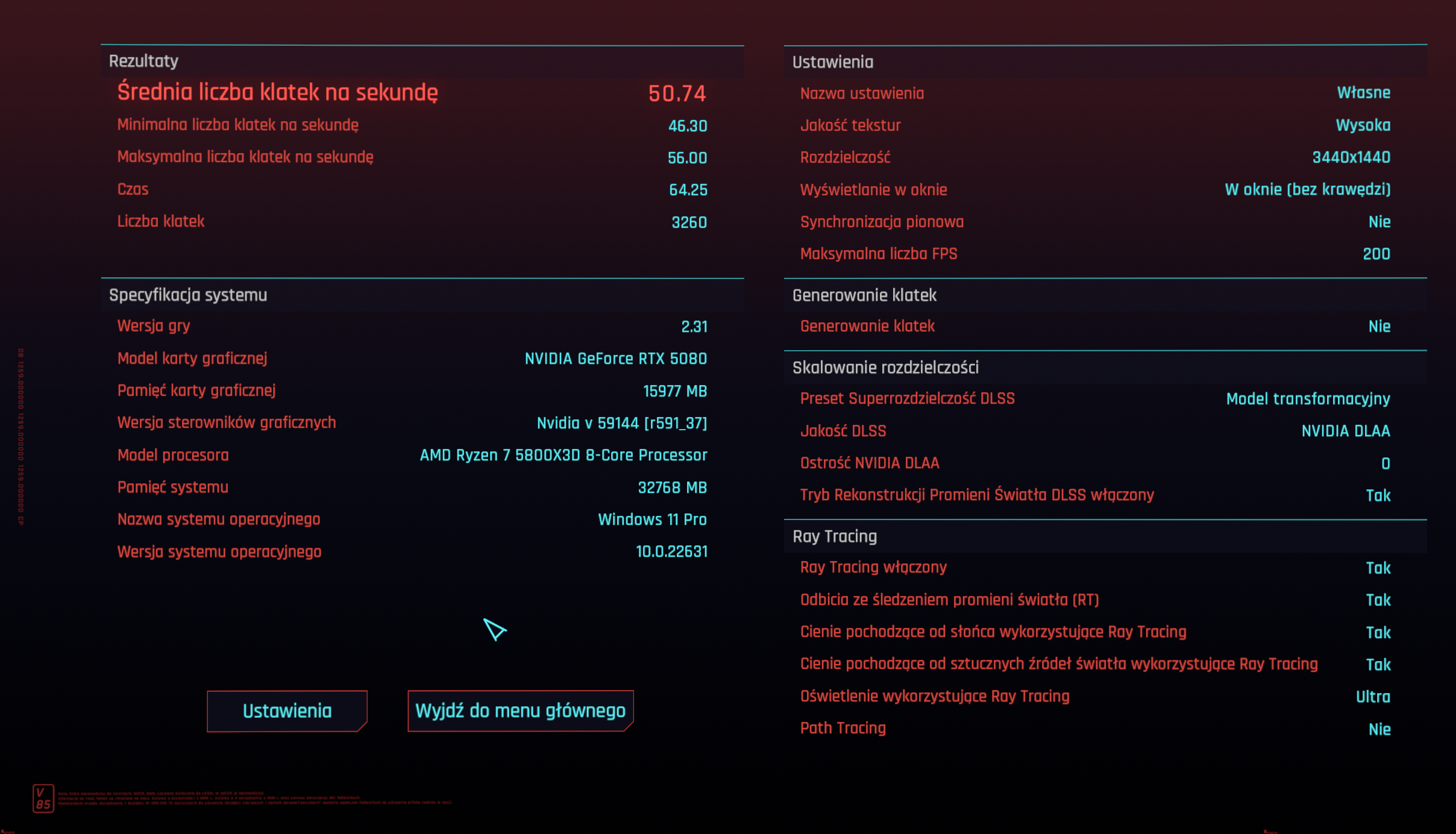Click the Jakość DLSS NVIDIA DLAA value
This screenshot has height=834, width=1456.
coord(1345,431)
